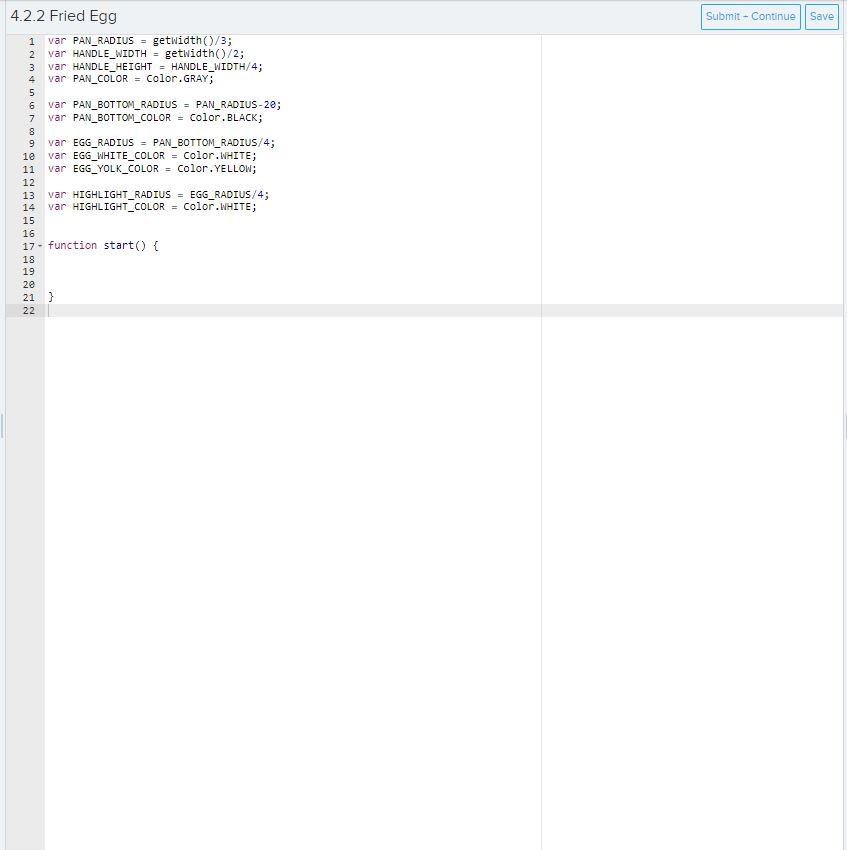Click line number 19 in the gutter

[x=29, y=272]
